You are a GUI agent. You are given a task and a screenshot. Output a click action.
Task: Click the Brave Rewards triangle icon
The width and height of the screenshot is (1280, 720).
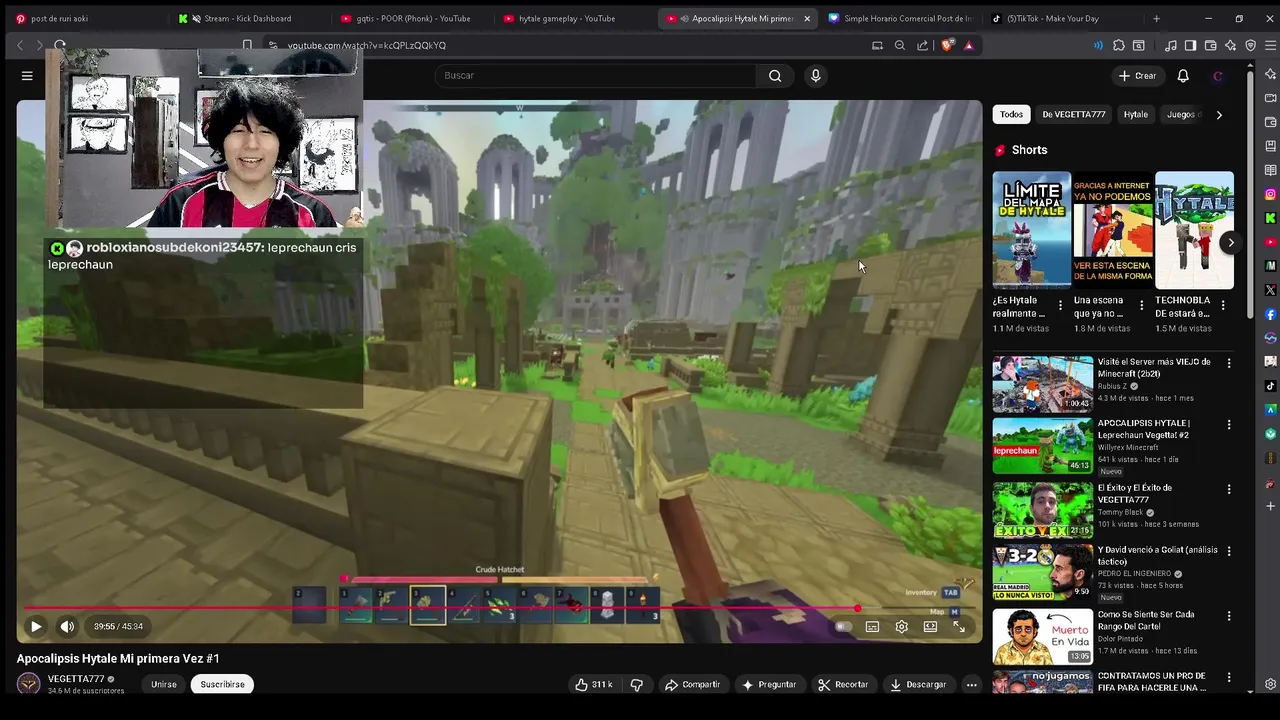tap(968, 45)
